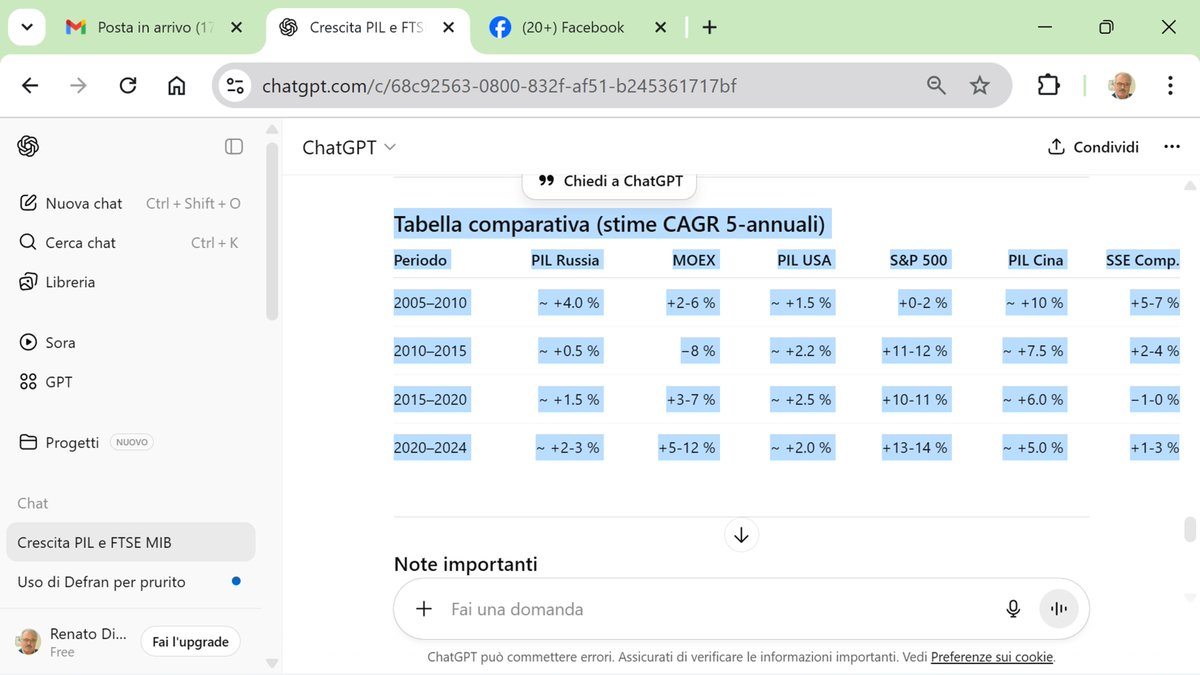1200x675 pixels.
Task: Open the Chrome three-dot menu
Action: pyautogui.click(x=1170, y=86)
